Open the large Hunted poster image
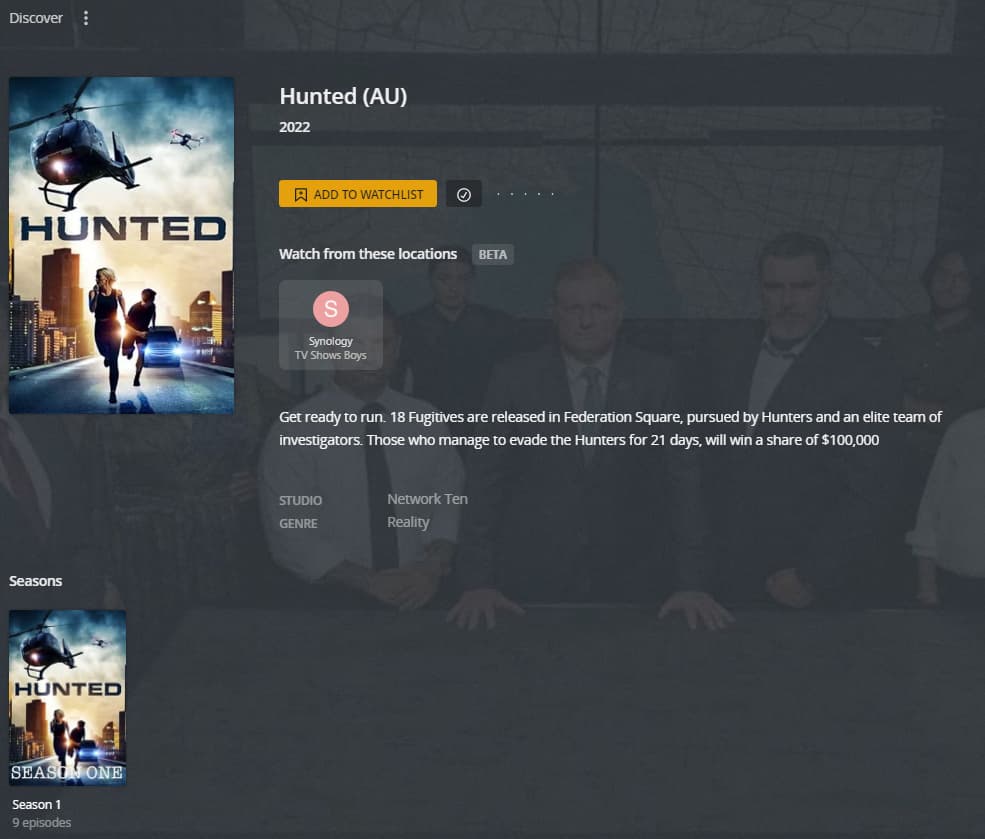The height and width of the screenshot is (839, 985). point(121,246)
